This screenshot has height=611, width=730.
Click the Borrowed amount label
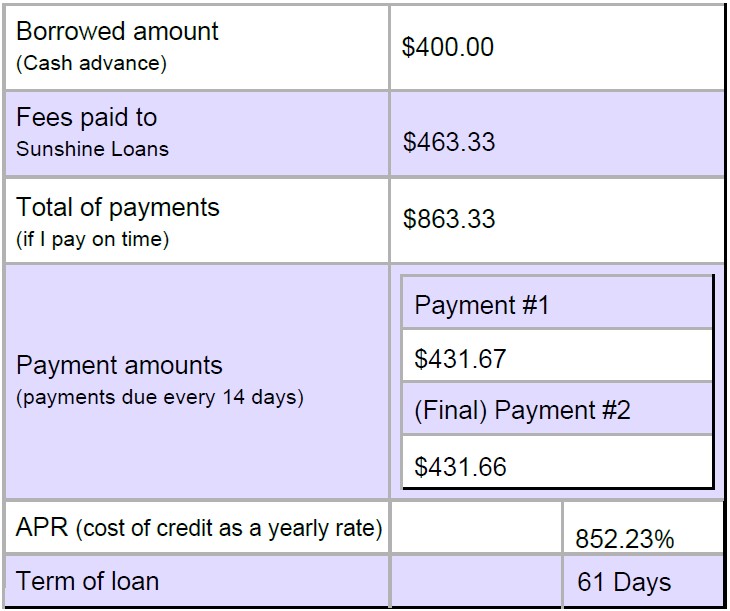[117, 31]
